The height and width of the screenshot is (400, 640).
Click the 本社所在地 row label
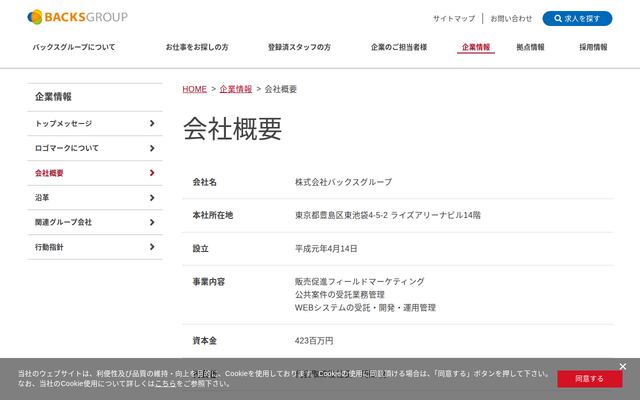213,215
